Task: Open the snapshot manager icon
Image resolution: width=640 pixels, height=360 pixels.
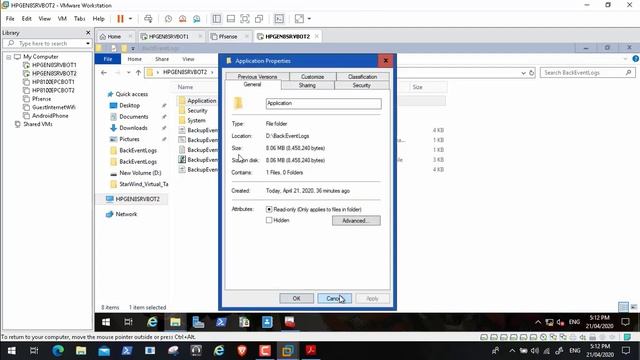Action: coord(197,19)
